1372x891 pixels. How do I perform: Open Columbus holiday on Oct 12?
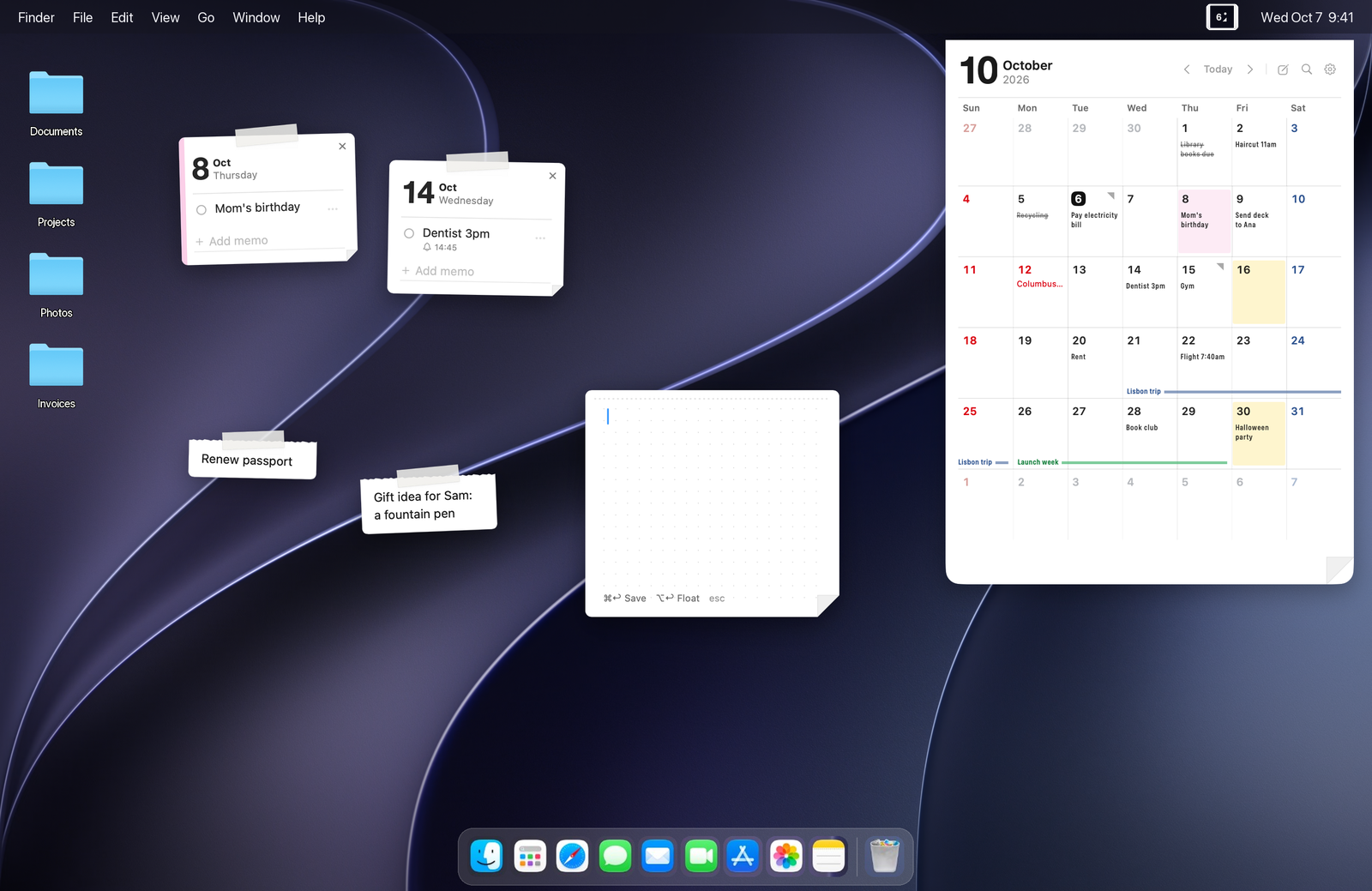coord(1039,284)
